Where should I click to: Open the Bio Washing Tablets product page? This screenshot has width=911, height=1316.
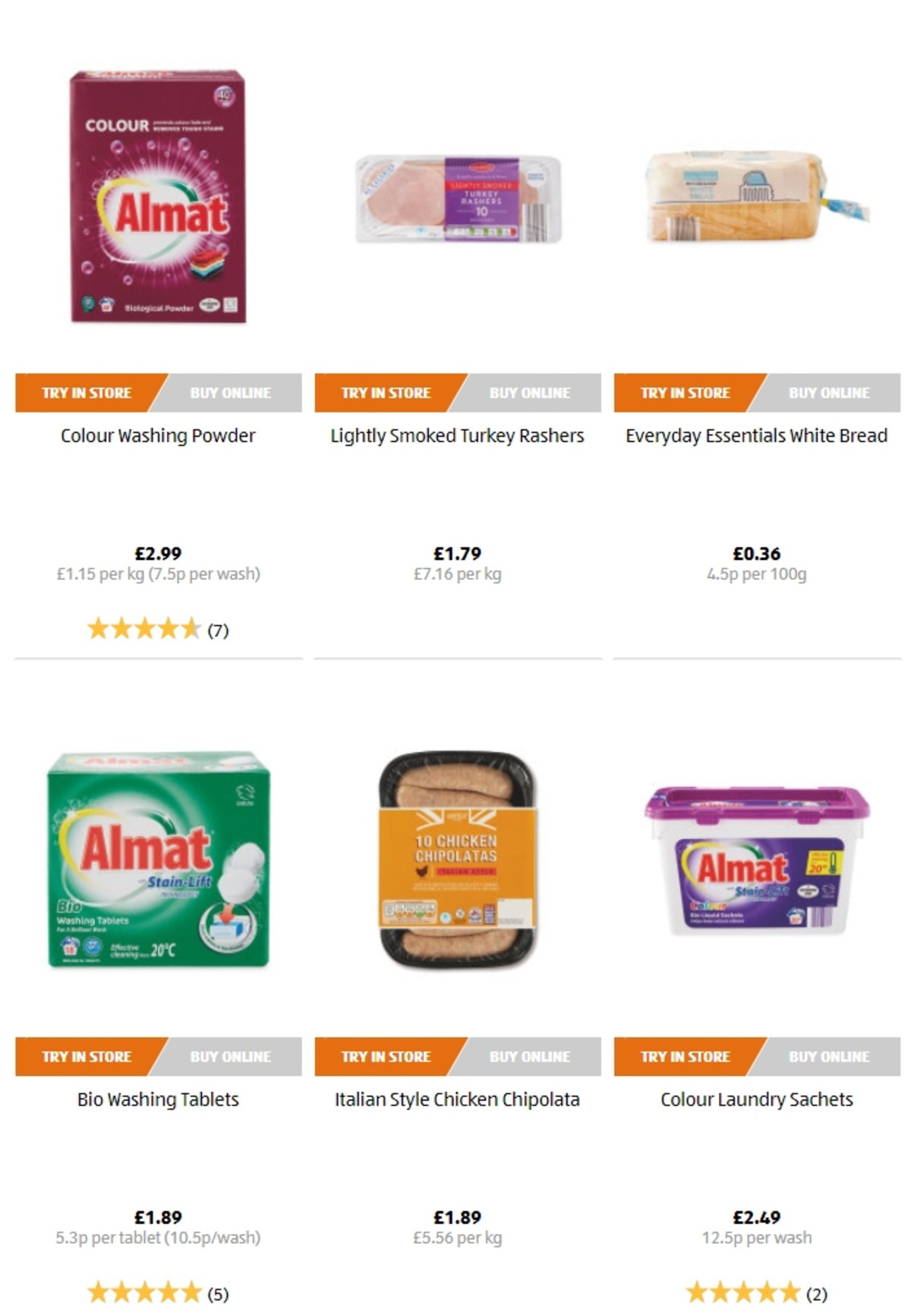(x=158, y=1098)
